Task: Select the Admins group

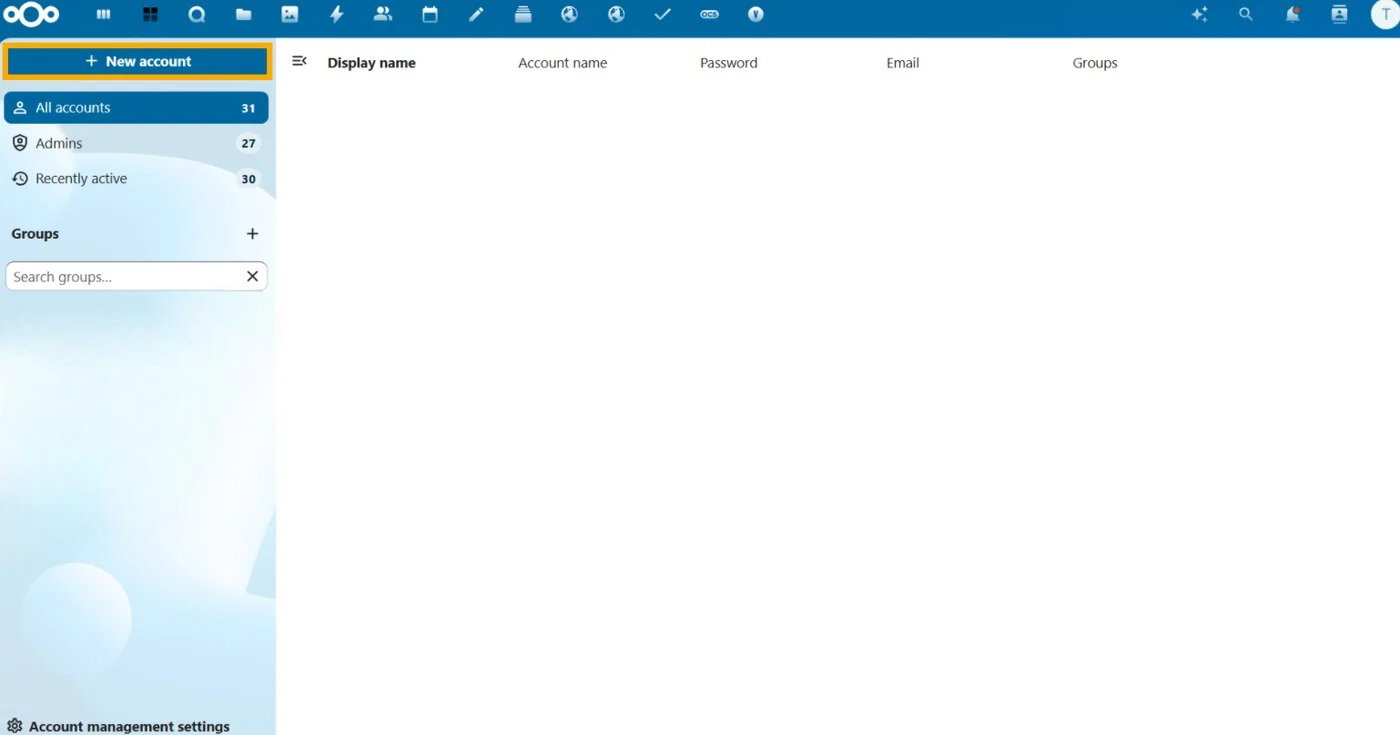Action: click(x=136, y=143)
